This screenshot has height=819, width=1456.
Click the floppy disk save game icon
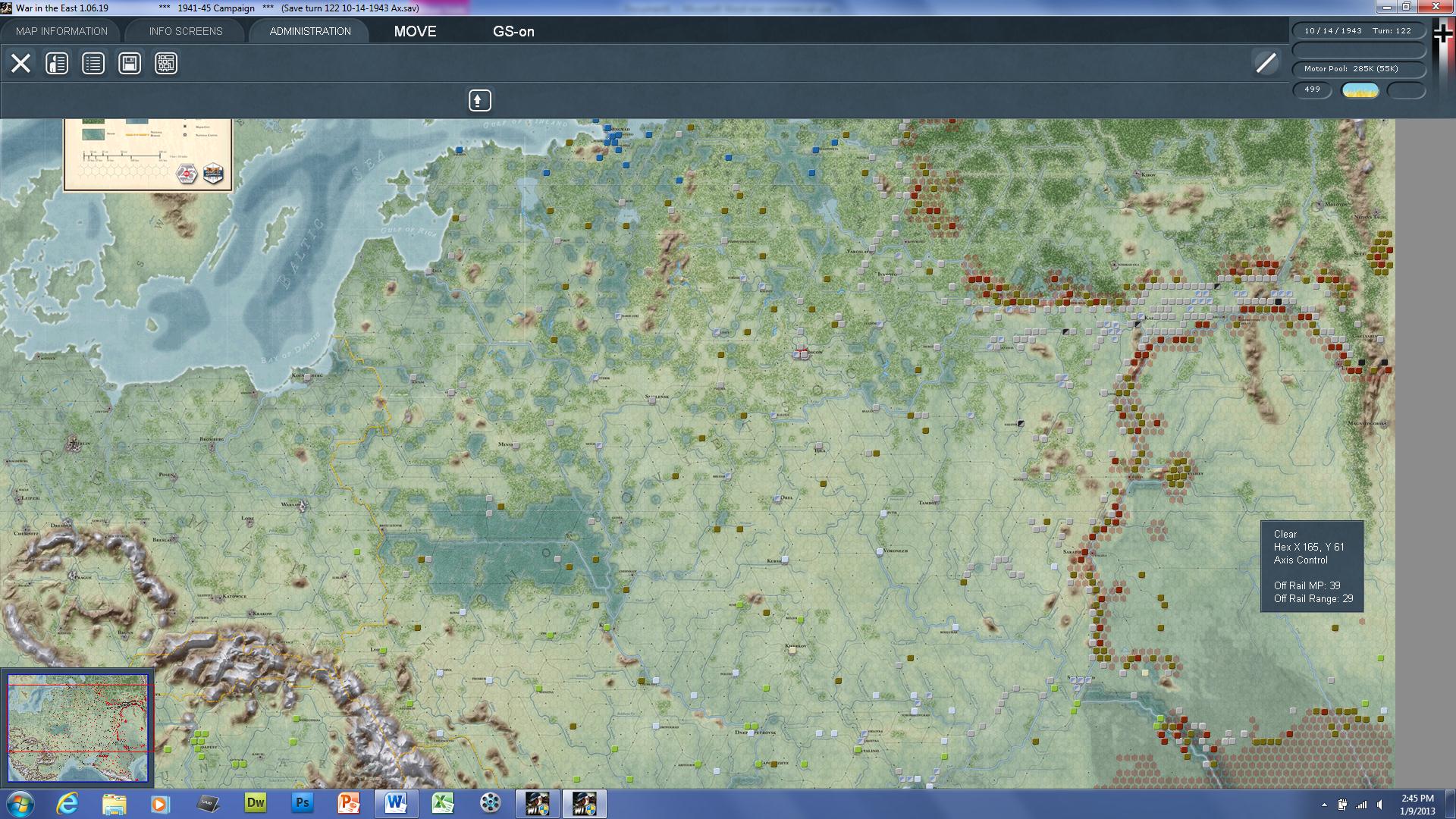click(130, 63)
